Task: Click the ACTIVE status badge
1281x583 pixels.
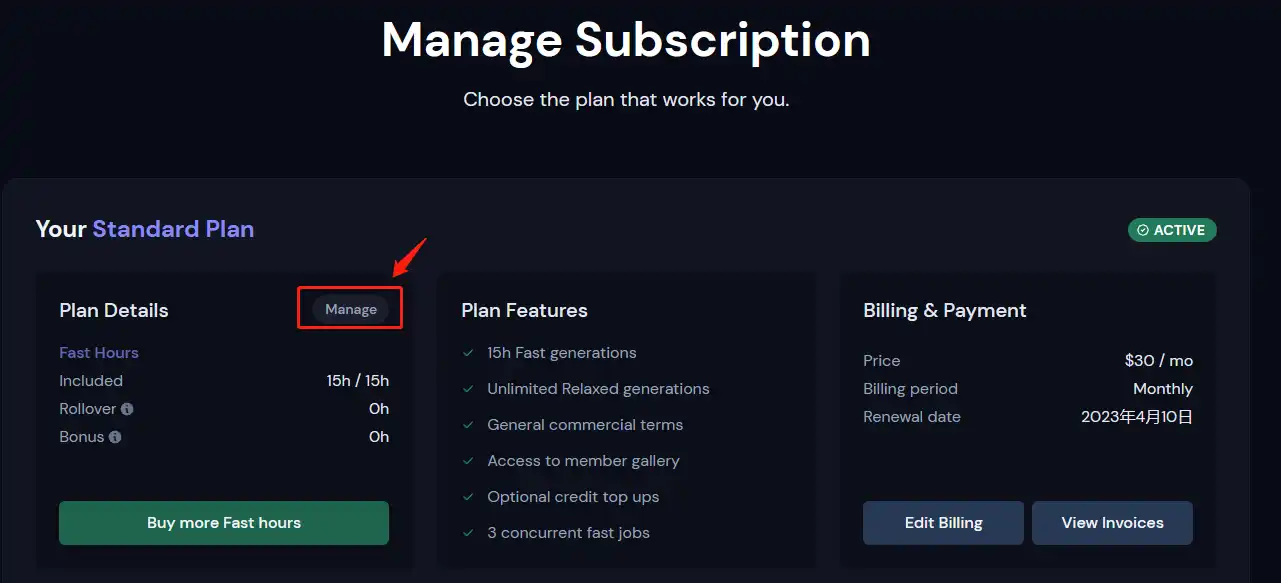Action: pyautogui.click(x=1172, y=230)
